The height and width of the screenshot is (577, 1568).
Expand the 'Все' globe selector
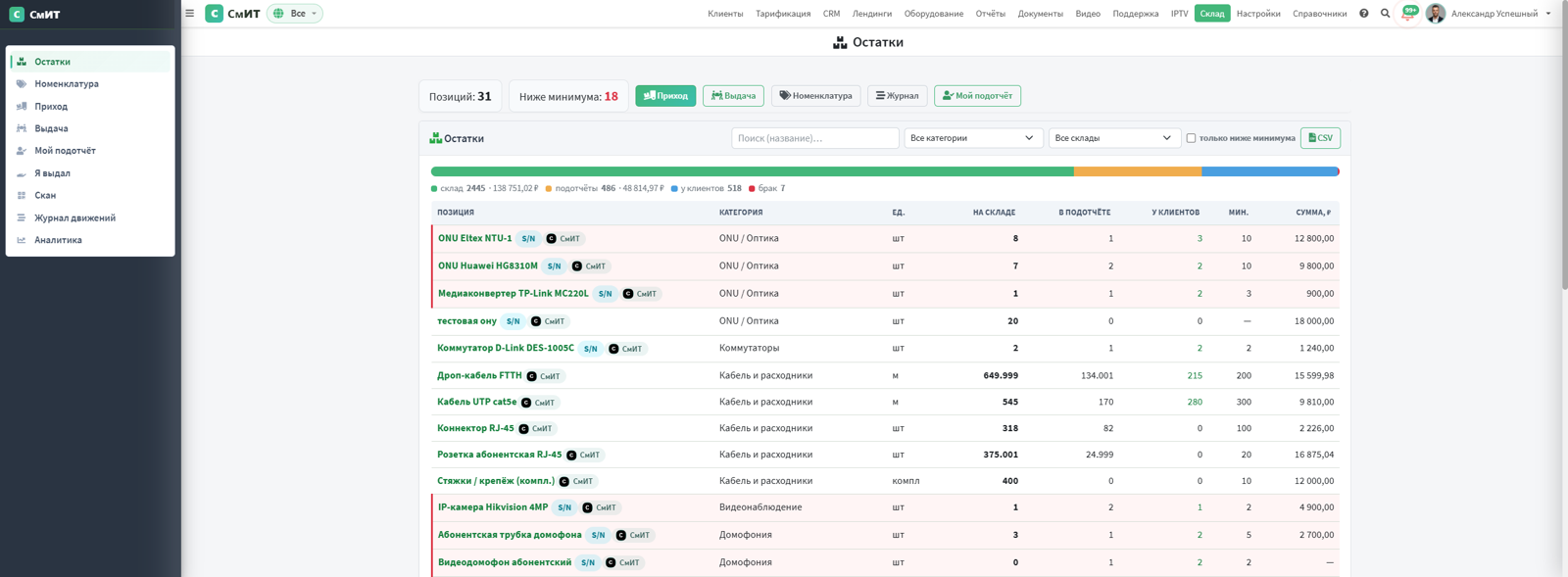[x=295, y=14]
